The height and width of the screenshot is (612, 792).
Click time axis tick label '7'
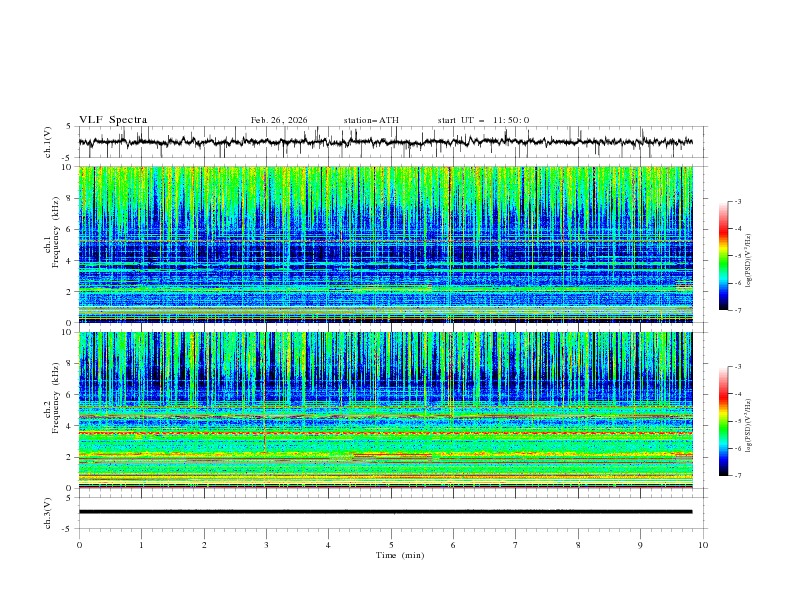pos(516,545)
